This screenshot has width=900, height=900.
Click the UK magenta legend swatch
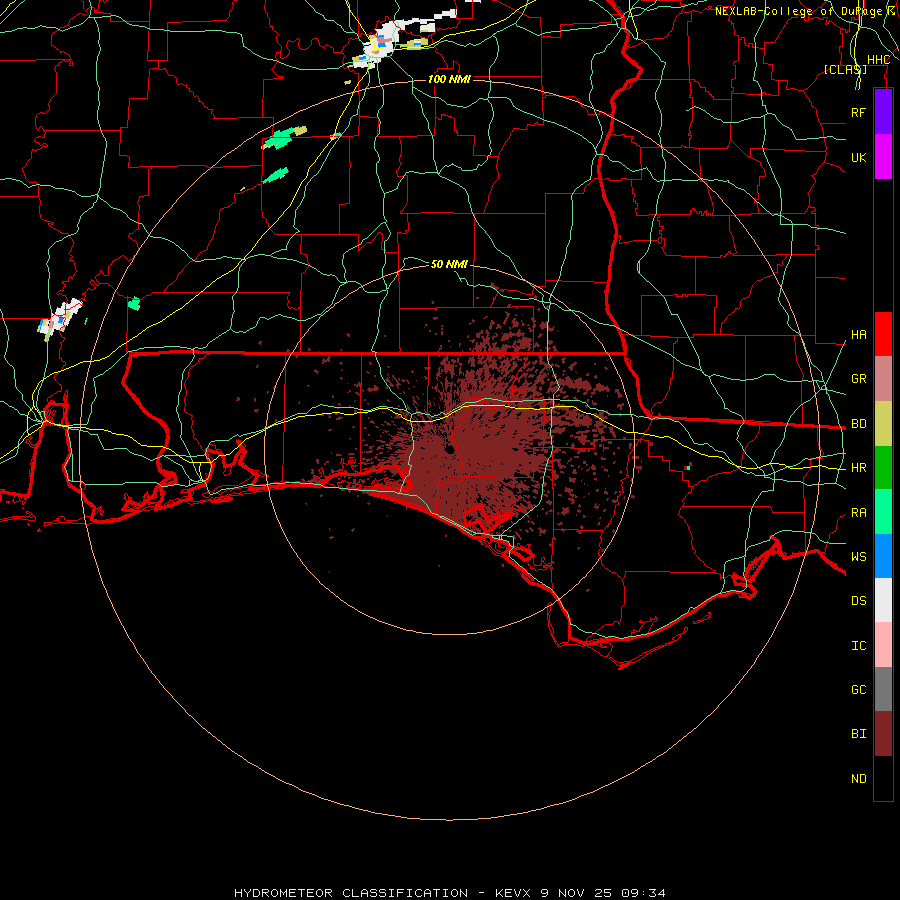[x=883, y=157]
